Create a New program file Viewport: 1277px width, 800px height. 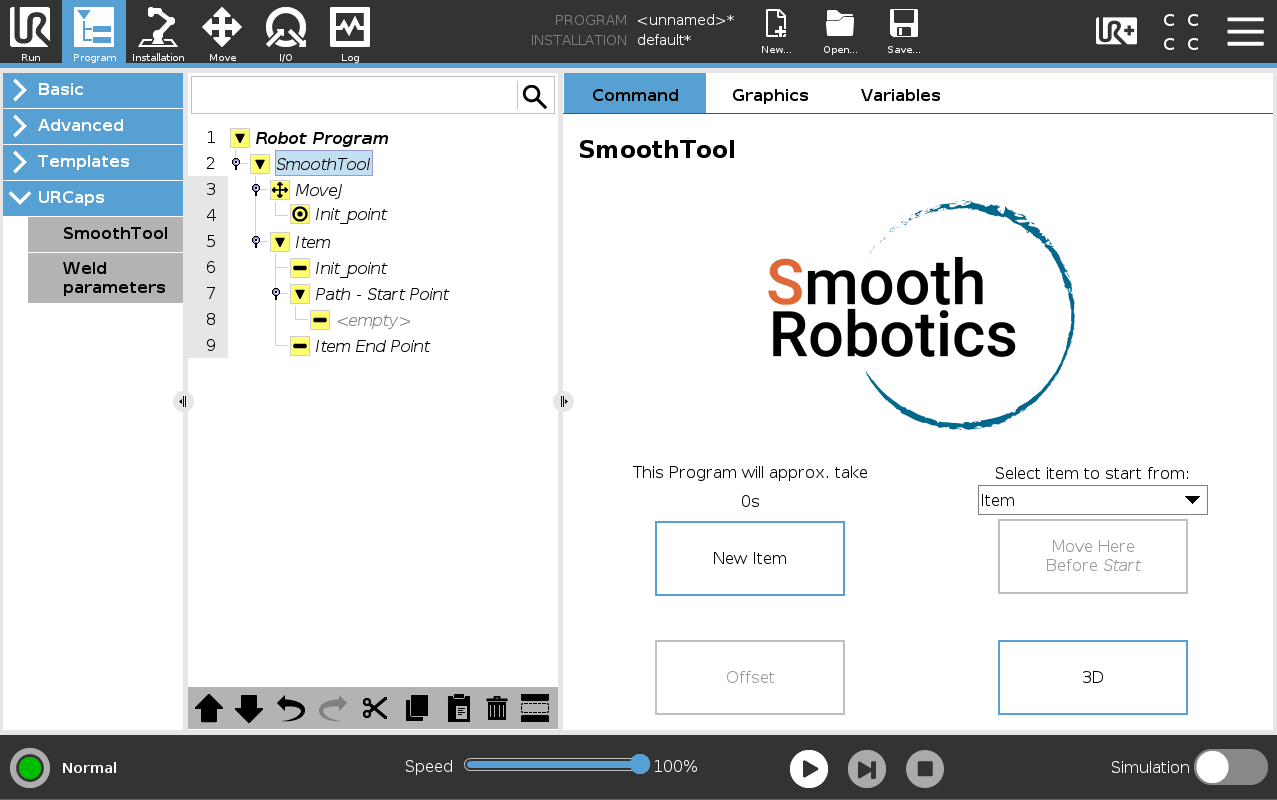point(776,32)
